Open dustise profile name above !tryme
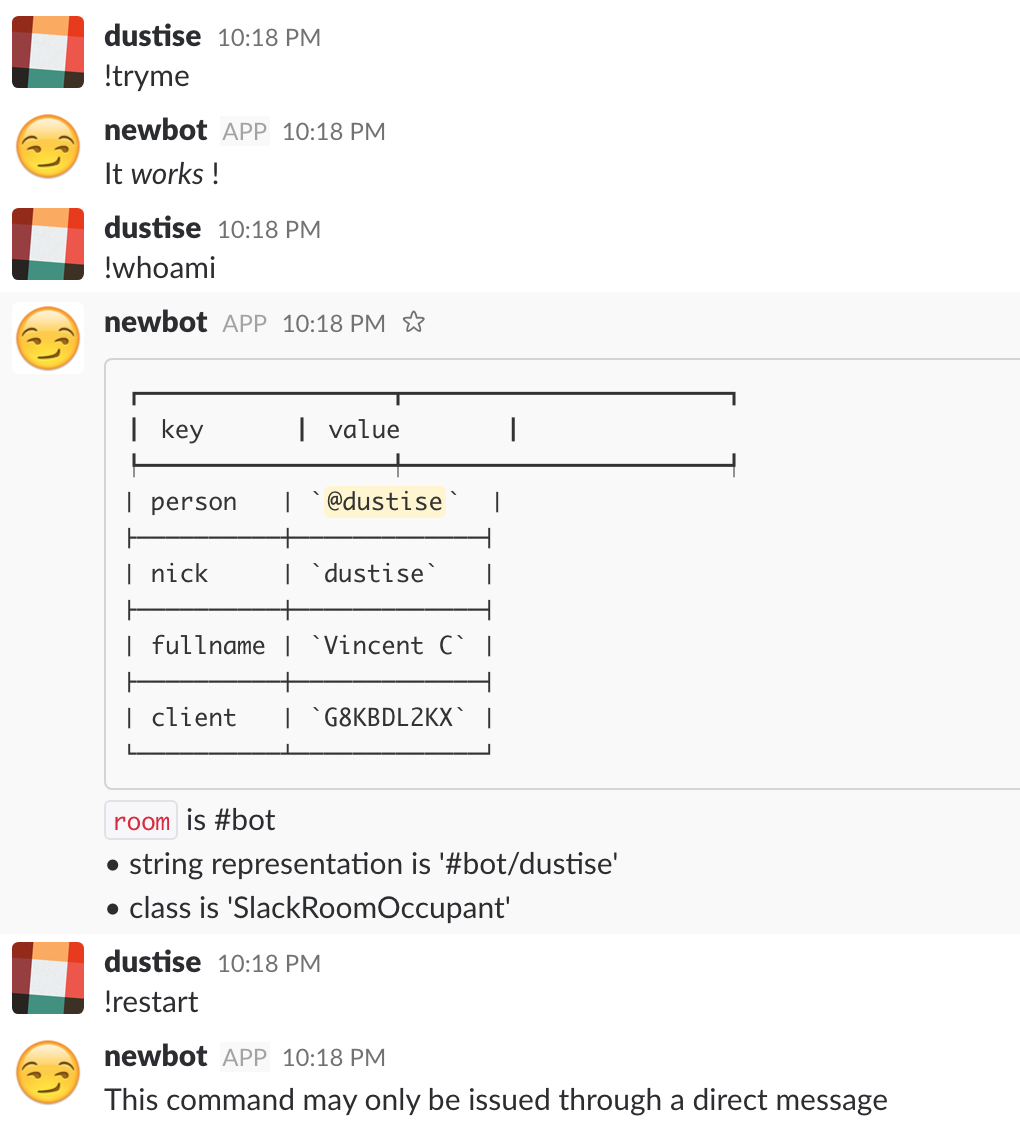Image resolution: width=1020 pixels, height=1132 pixels. 152,36
